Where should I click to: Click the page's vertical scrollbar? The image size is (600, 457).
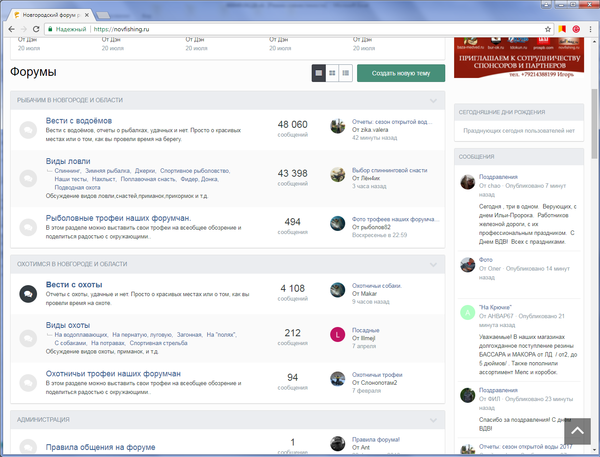[x=594, y=200]
